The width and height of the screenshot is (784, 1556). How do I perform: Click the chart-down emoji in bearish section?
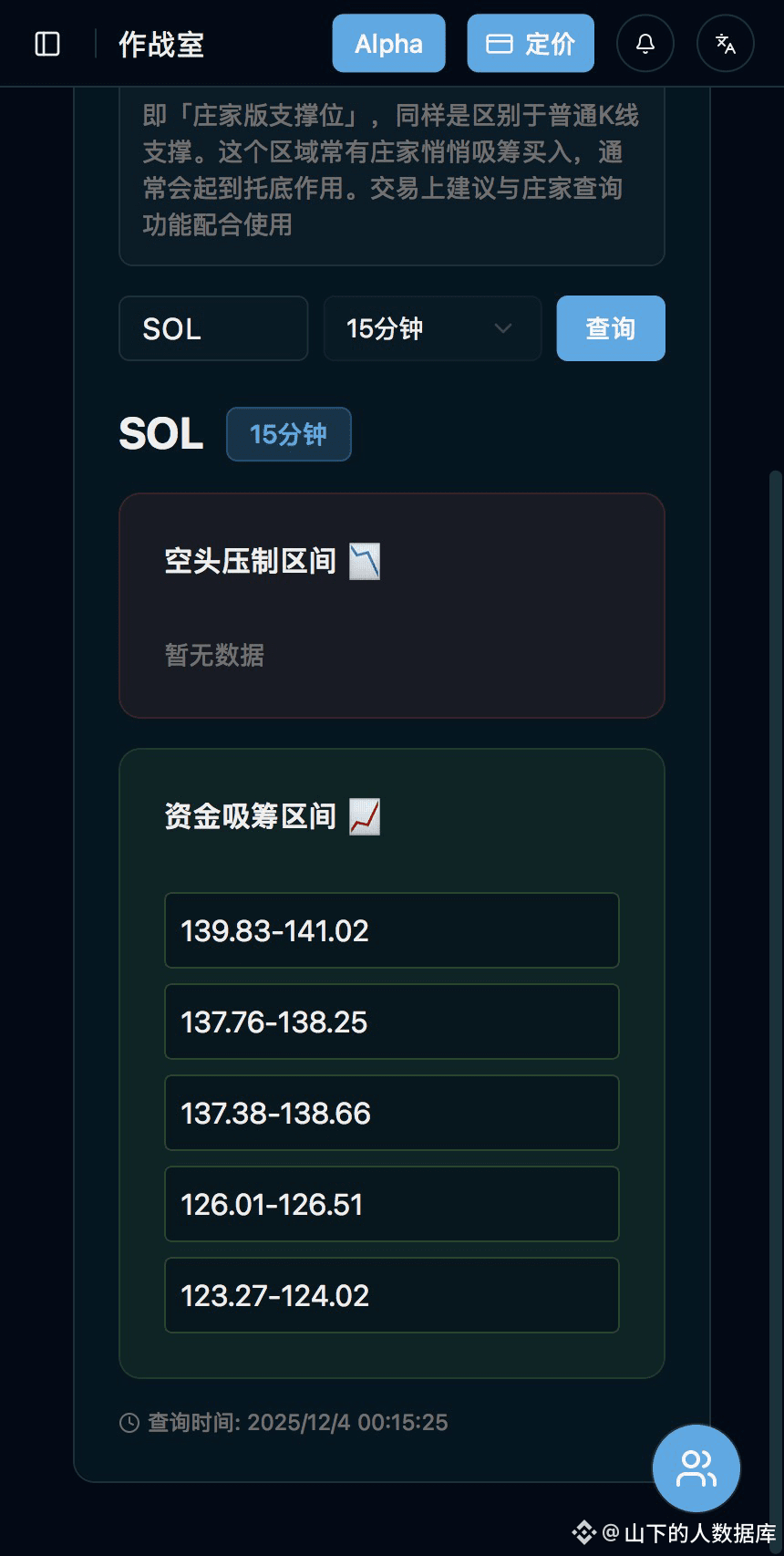coord(365,561)
